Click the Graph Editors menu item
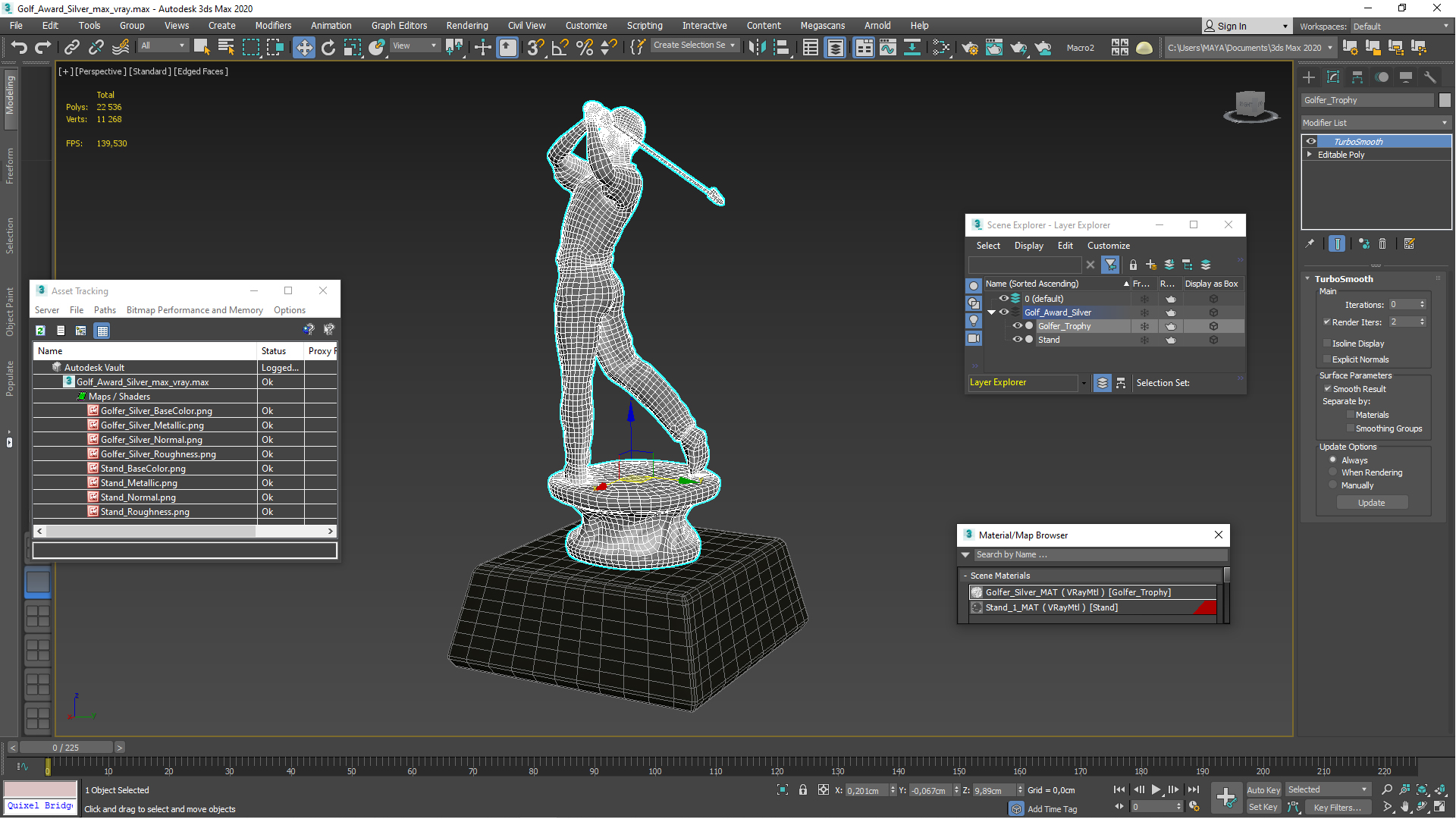The width and height of the screenshot is (1456, 819). point(398,25)
